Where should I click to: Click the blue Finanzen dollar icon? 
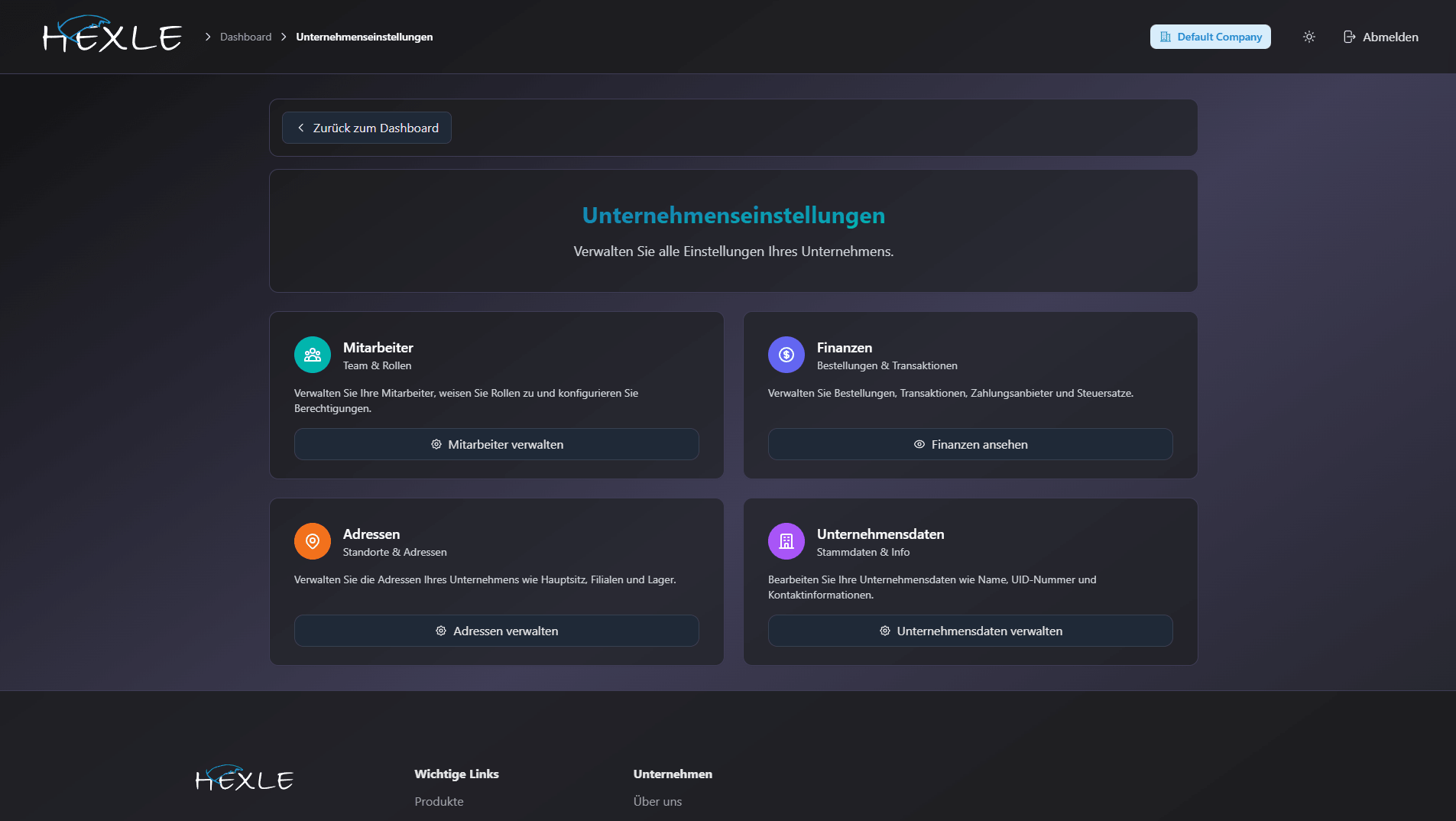click(786, 354)
